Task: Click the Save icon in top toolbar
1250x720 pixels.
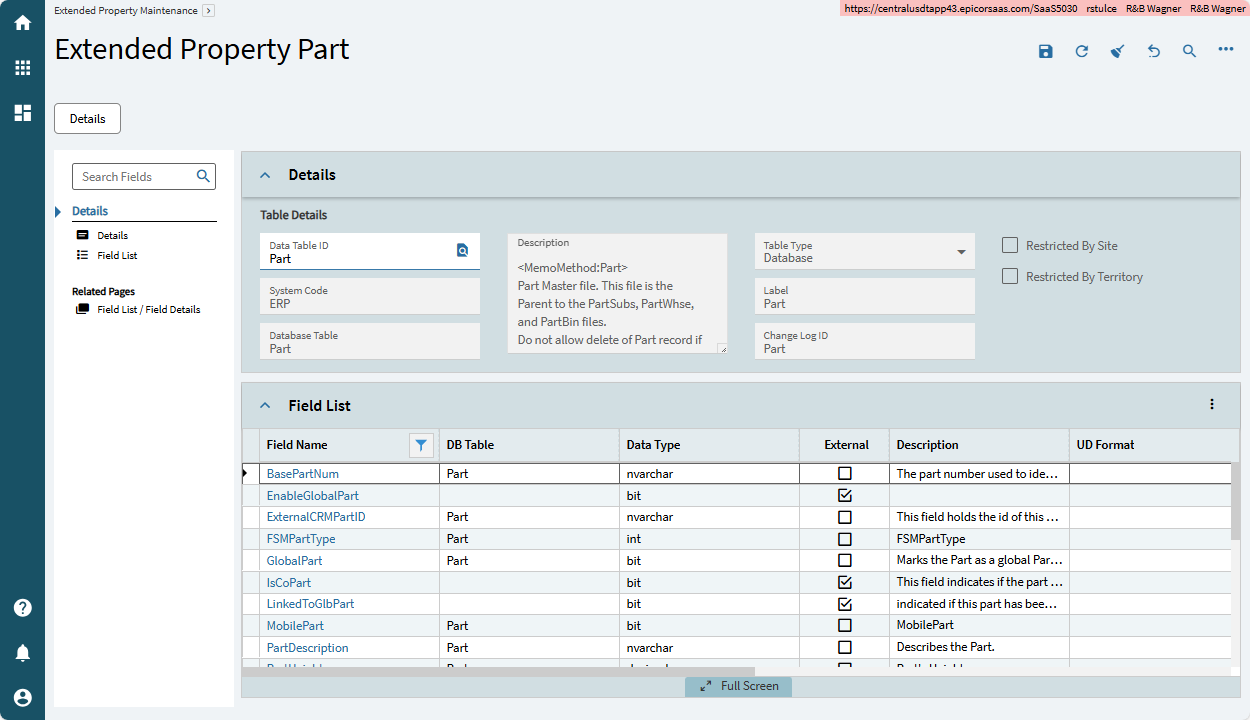Action: pos(1045,51)
